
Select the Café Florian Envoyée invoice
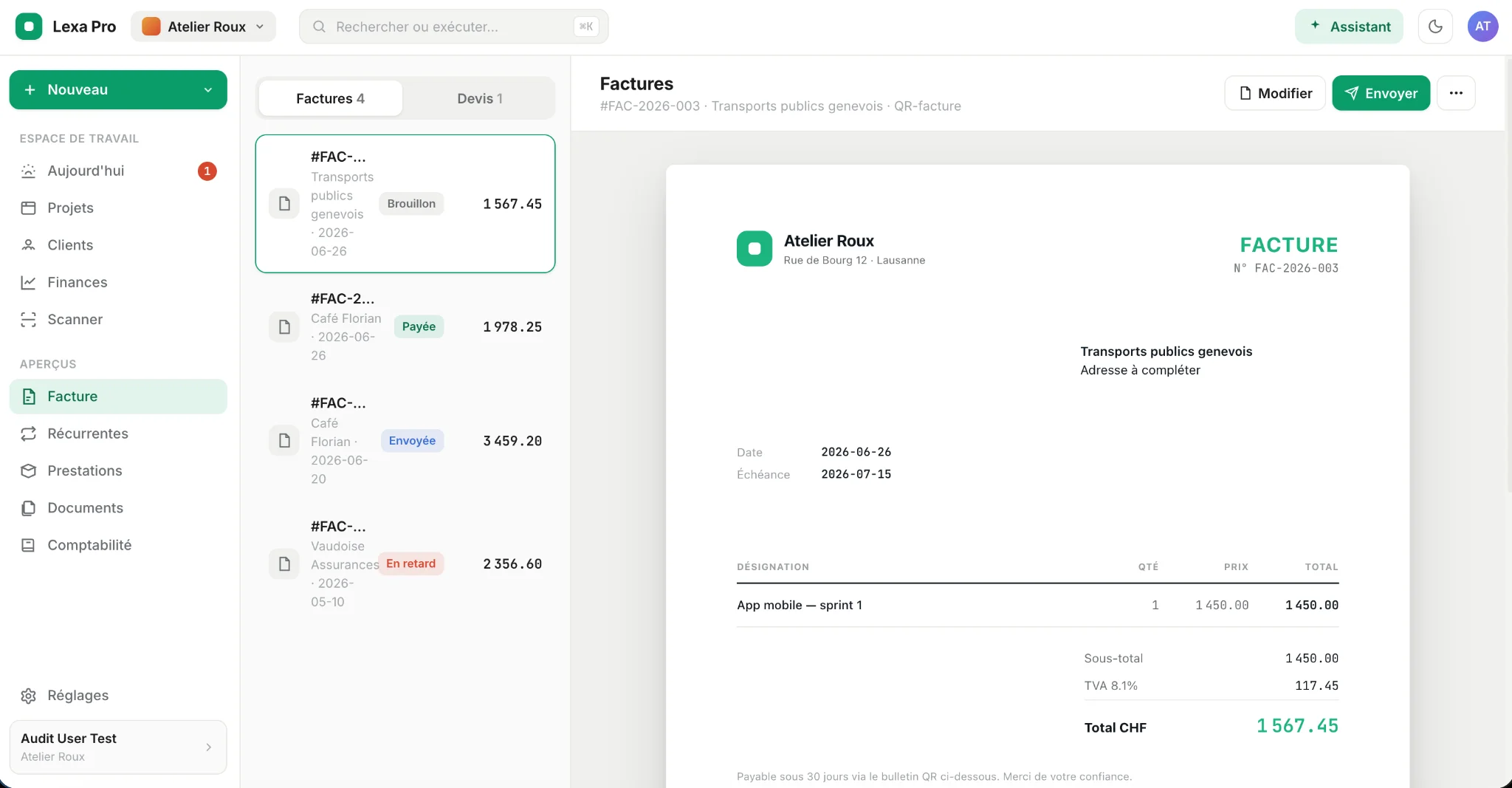[405, 441]
